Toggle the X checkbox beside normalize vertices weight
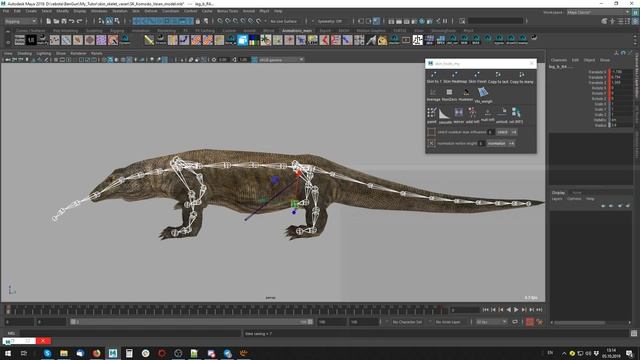Screen dimensions: 640x360 (x=431, y=143)
